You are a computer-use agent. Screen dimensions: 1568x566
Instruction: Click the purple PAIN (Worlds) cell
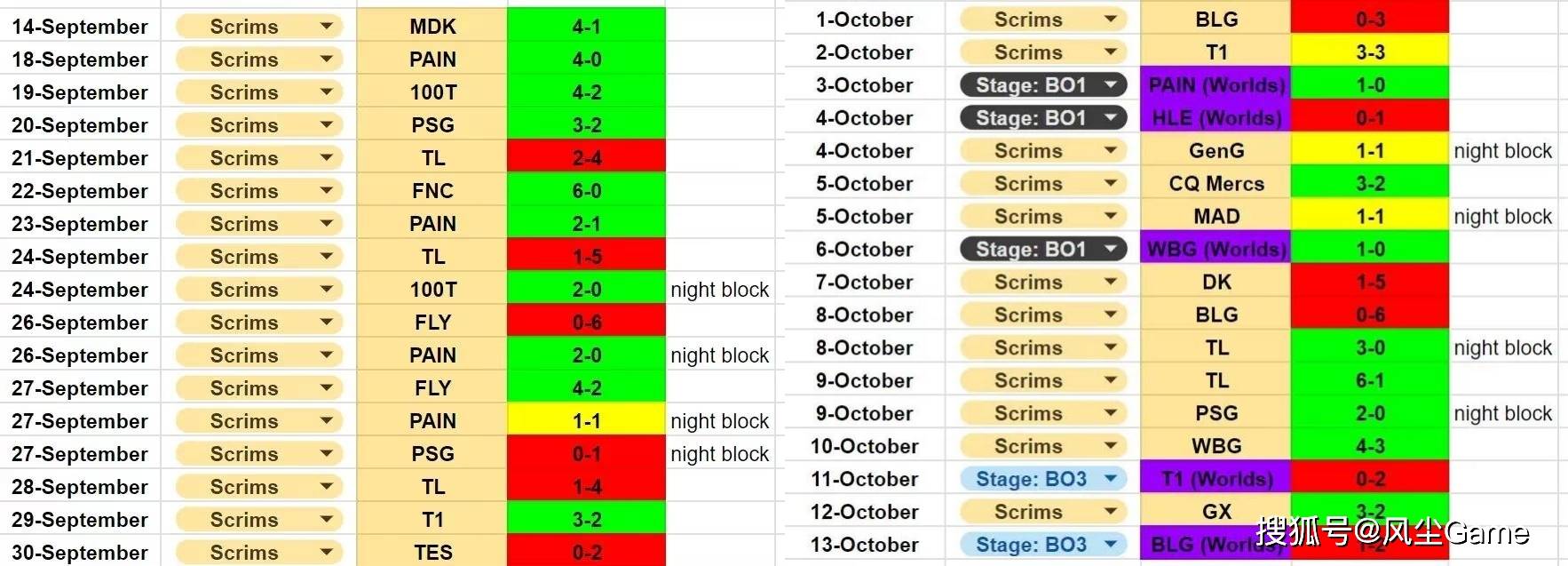(1216, 85)
